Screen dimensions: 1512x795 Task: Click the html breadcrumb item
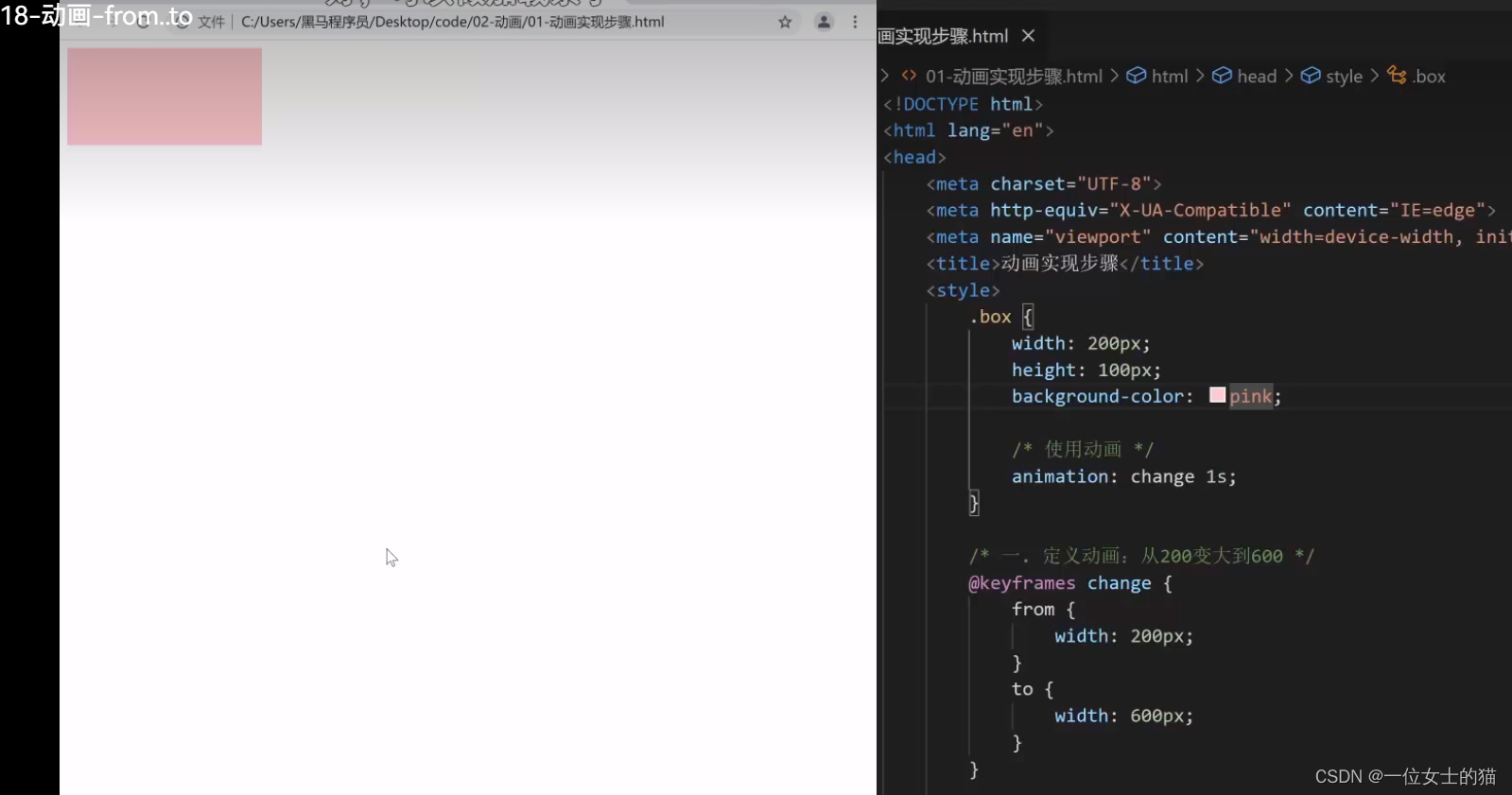point(1170,77)
